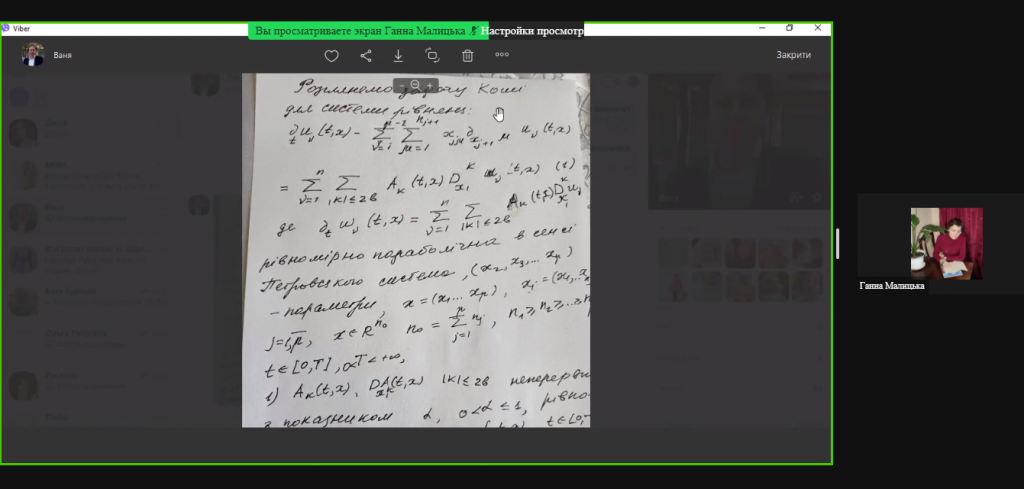Click the Viber logo in the title bar
The width and height of the screenshot is (1024, 489).
(7, 28)
